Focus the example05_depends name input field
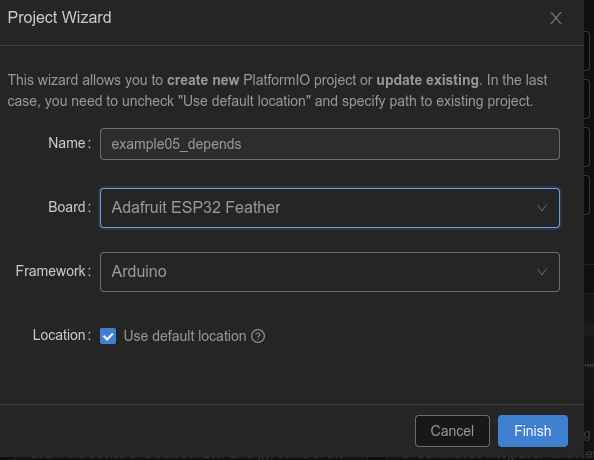This screenshot has width=594, height=460. 330,144
